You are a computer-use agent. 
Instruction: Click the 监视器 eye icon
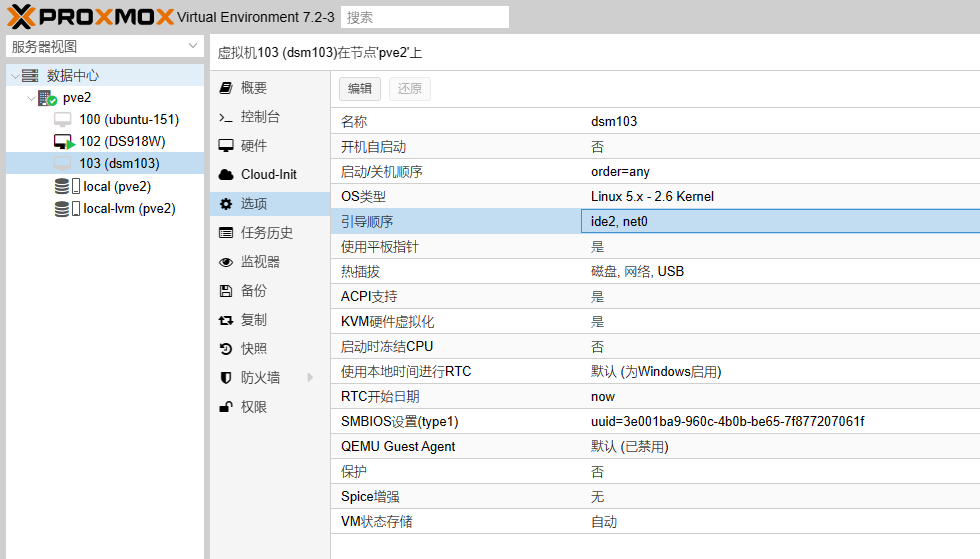point(226,262)
